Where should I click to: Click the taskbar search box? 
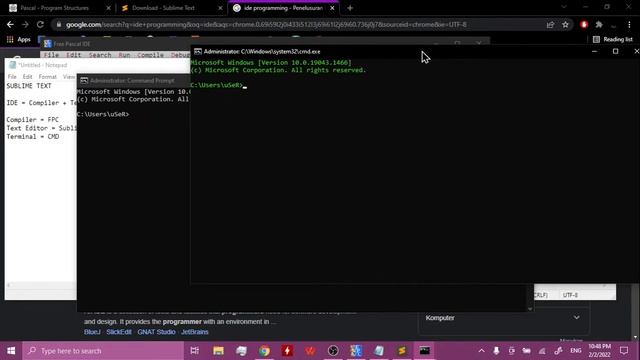103,351
